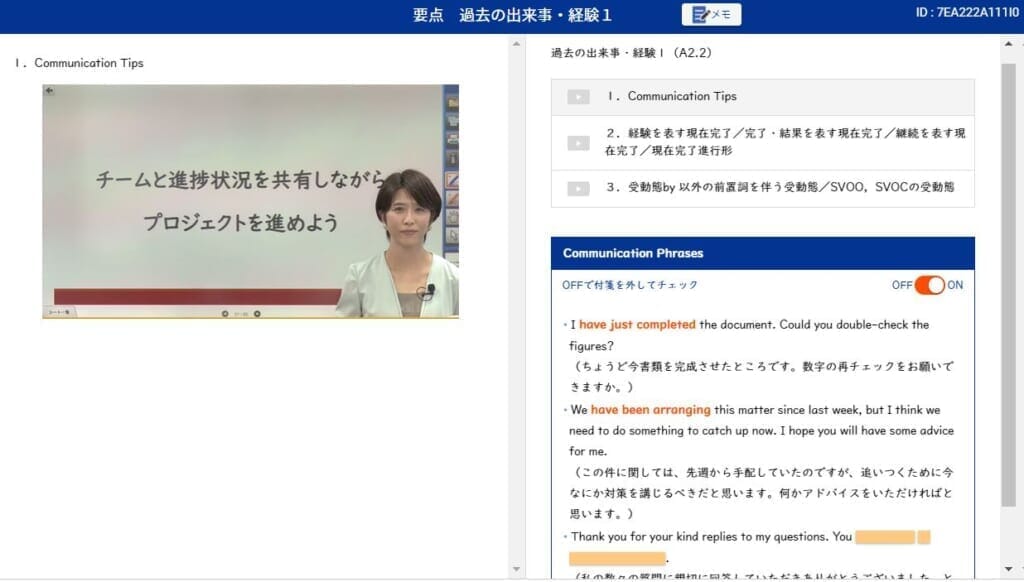Click left panel scrollbar down arrow
The width and height of the screenshot is (1024, 582).
(x=517, y=570)
